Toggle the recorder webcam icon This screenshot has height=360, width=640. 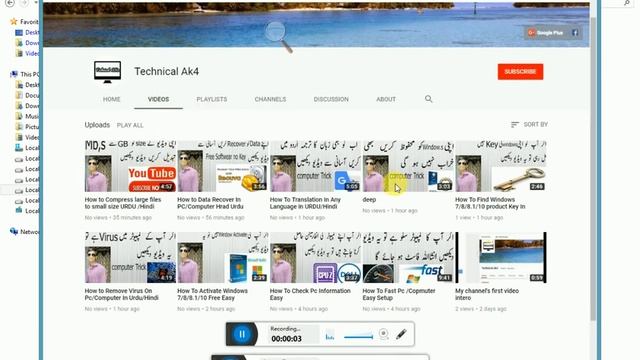[x=383, y=334]
